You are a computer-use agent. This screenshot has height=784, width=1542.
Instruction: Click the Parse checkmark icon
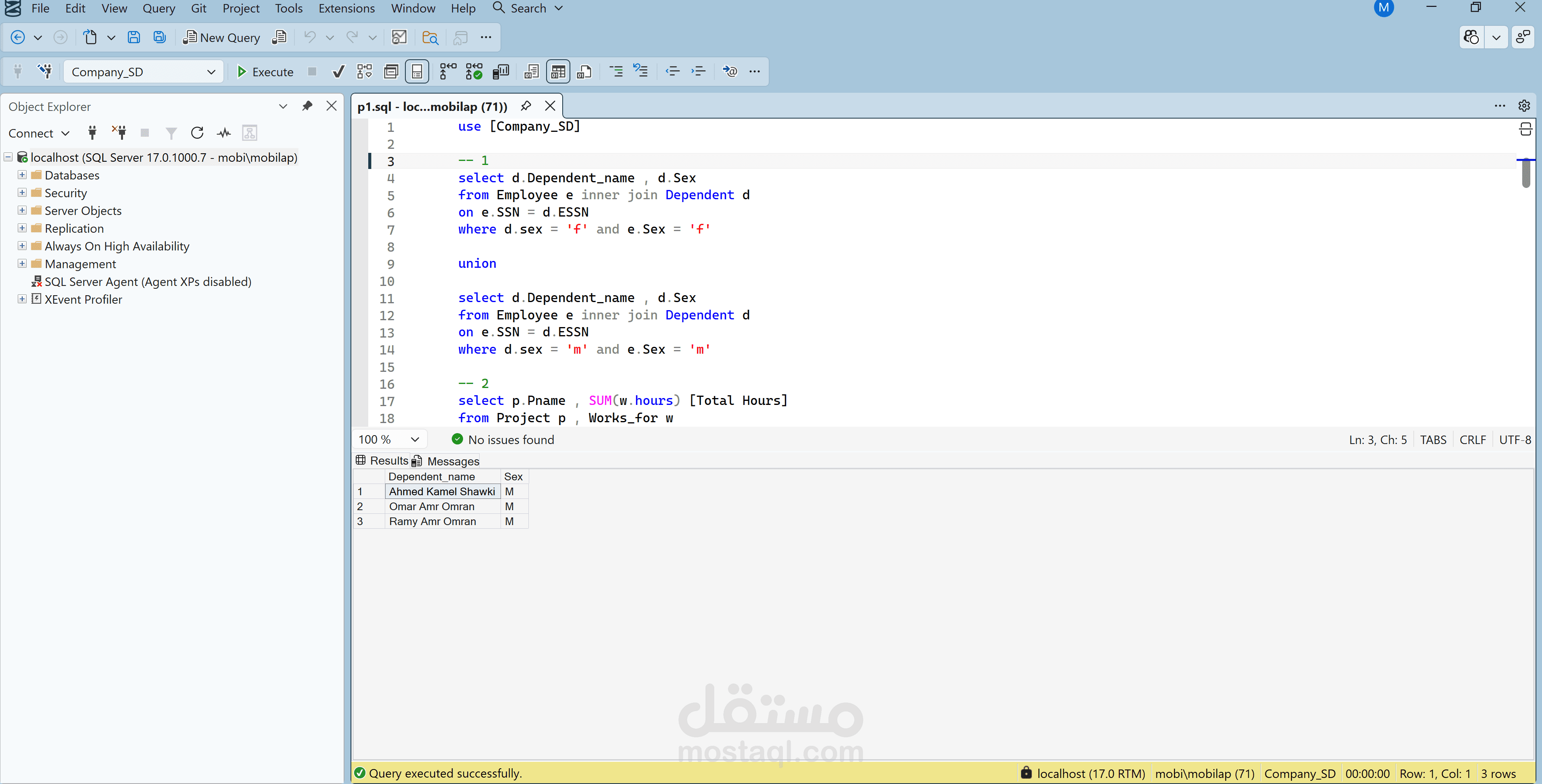[338, 72]
